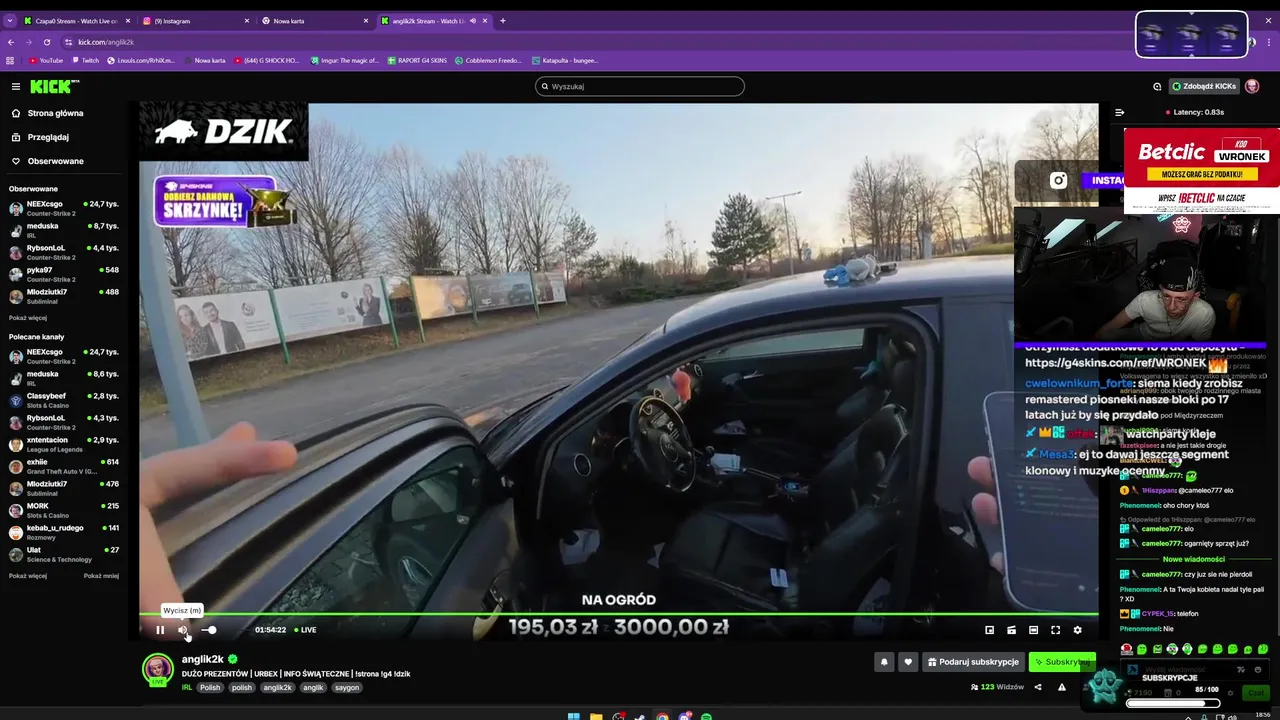Viewport: 1280px width, 720px height.
Task: Follow anglik2k with the heart button
Action: coord(908,662)
